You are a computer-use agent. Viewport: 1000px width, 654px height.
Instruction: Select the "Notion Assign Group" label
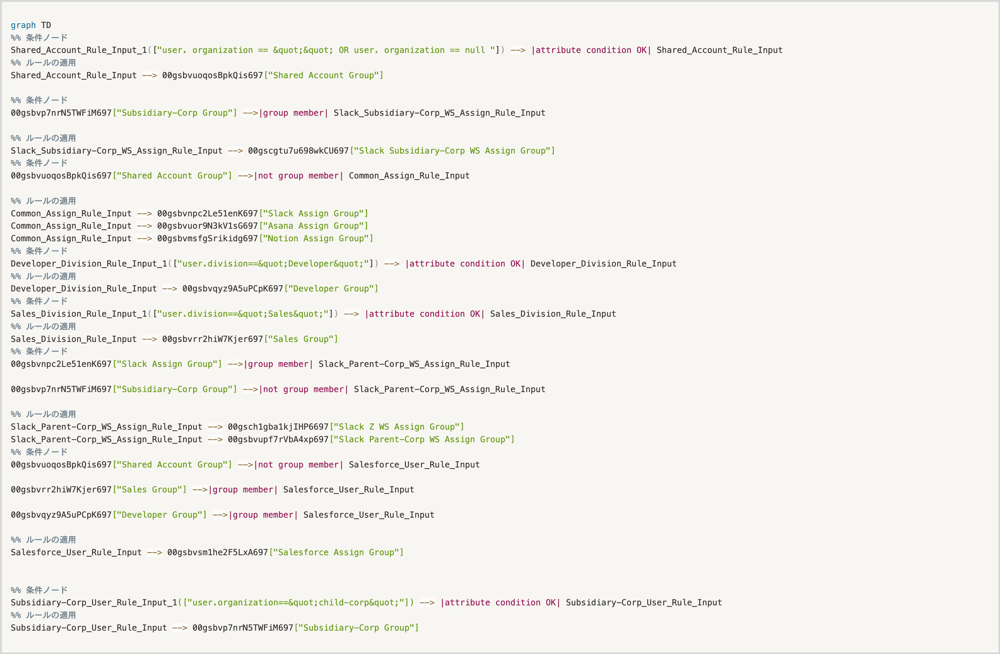click(x=316, y=239)
